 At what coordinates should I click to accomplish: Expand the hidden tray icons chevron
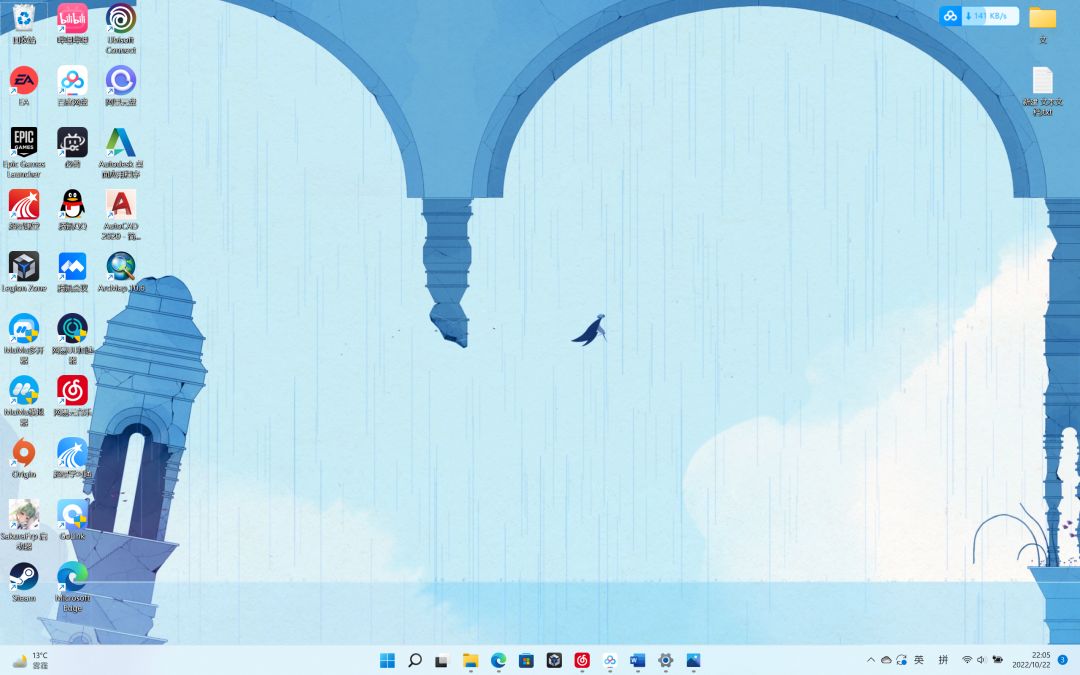click(871, 660)
